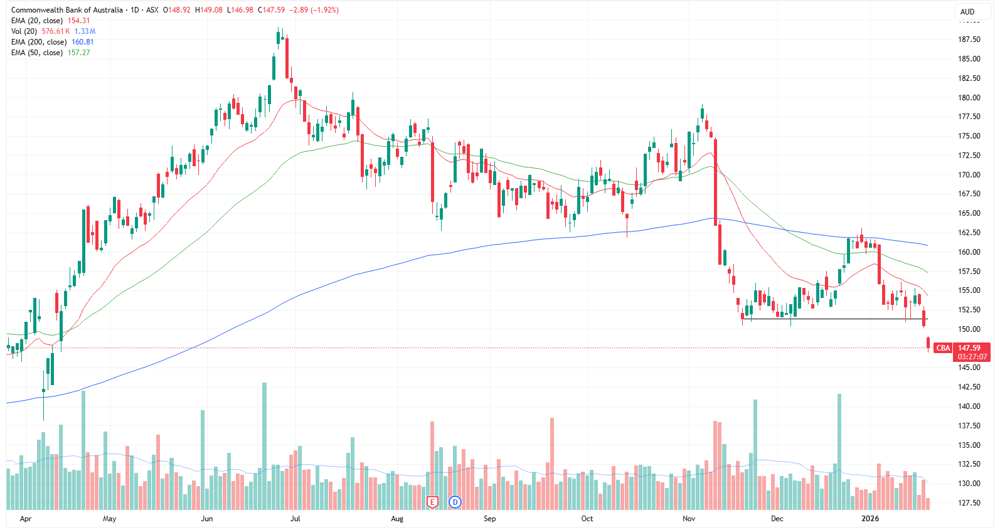Click the Nov label on time axis
This screenshot has height=530, width=1000.
click(689, 519)
